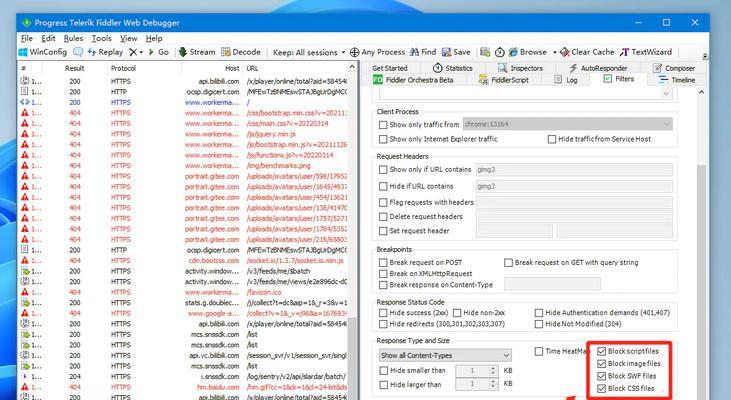The image size is (731, 400).
Task: Open the Rules menu
Action: point(73,38)
